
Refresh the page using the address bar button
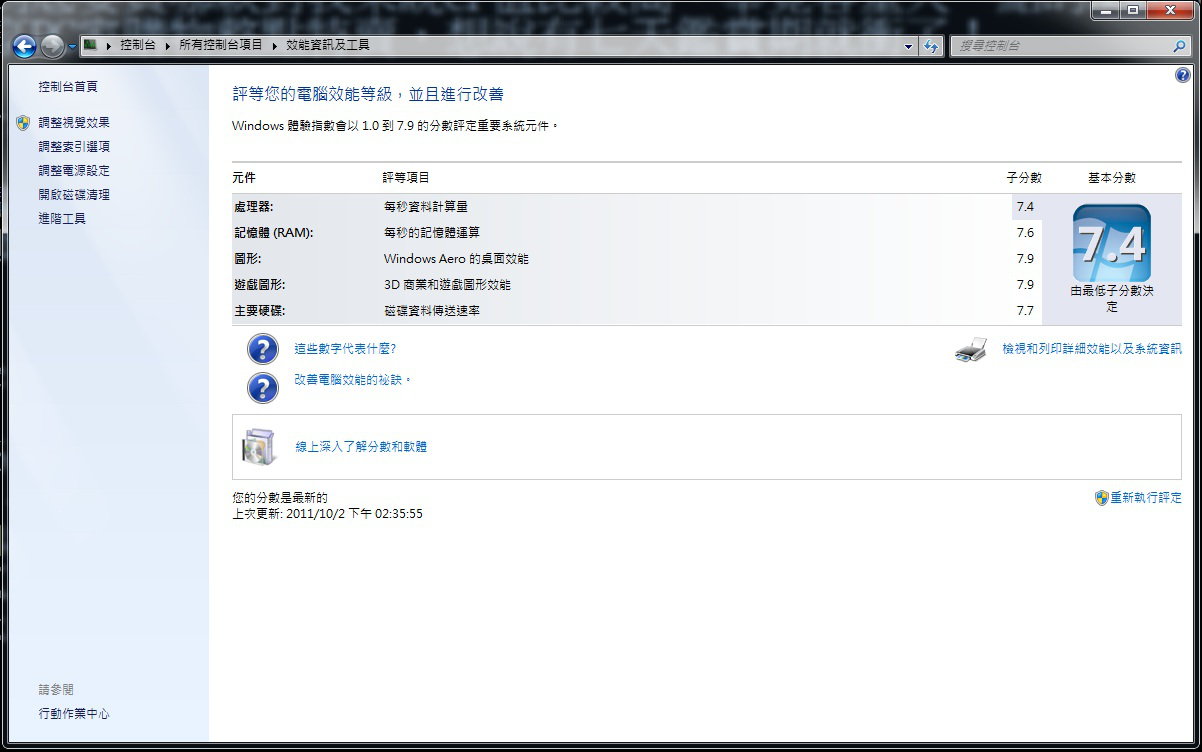(931, 46)
